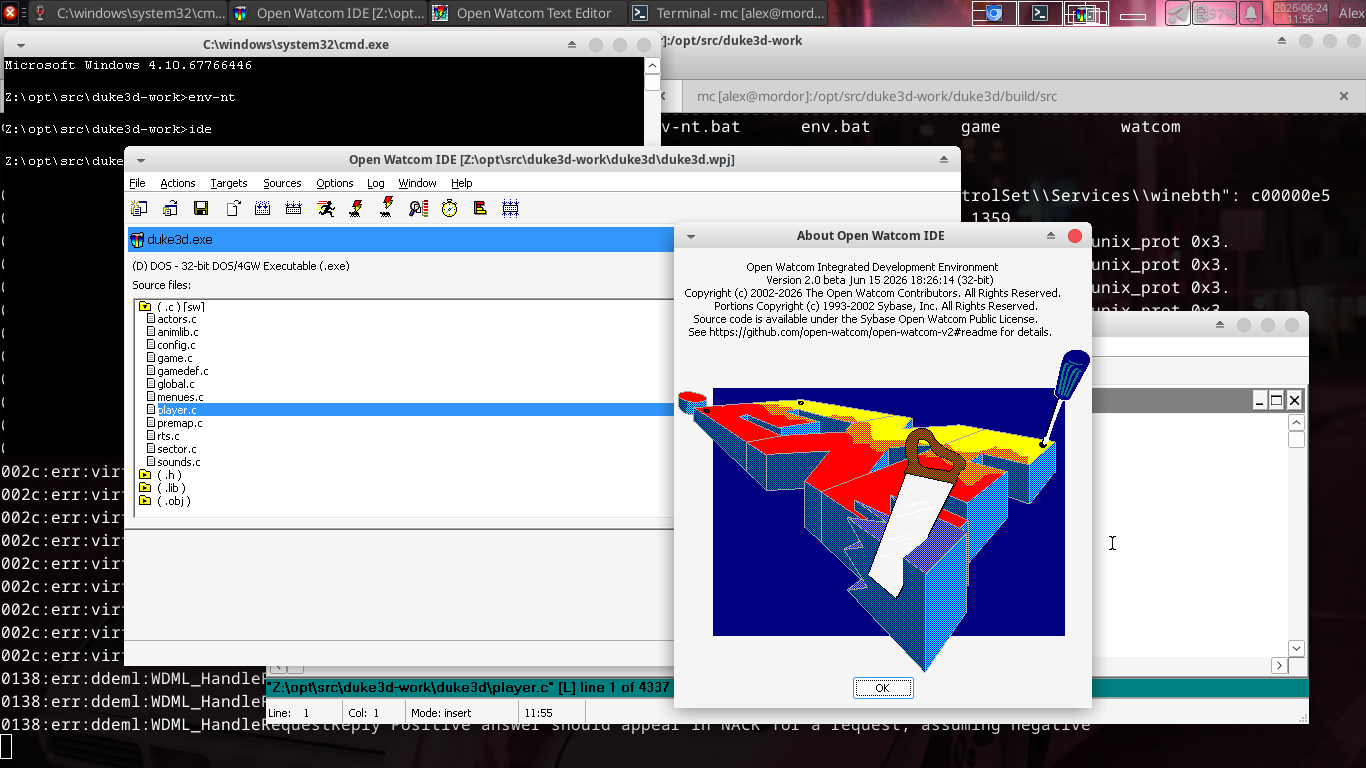Expand the (.obj) folder group
This screenshot has height=768, width=1366.
click(145, 501)
